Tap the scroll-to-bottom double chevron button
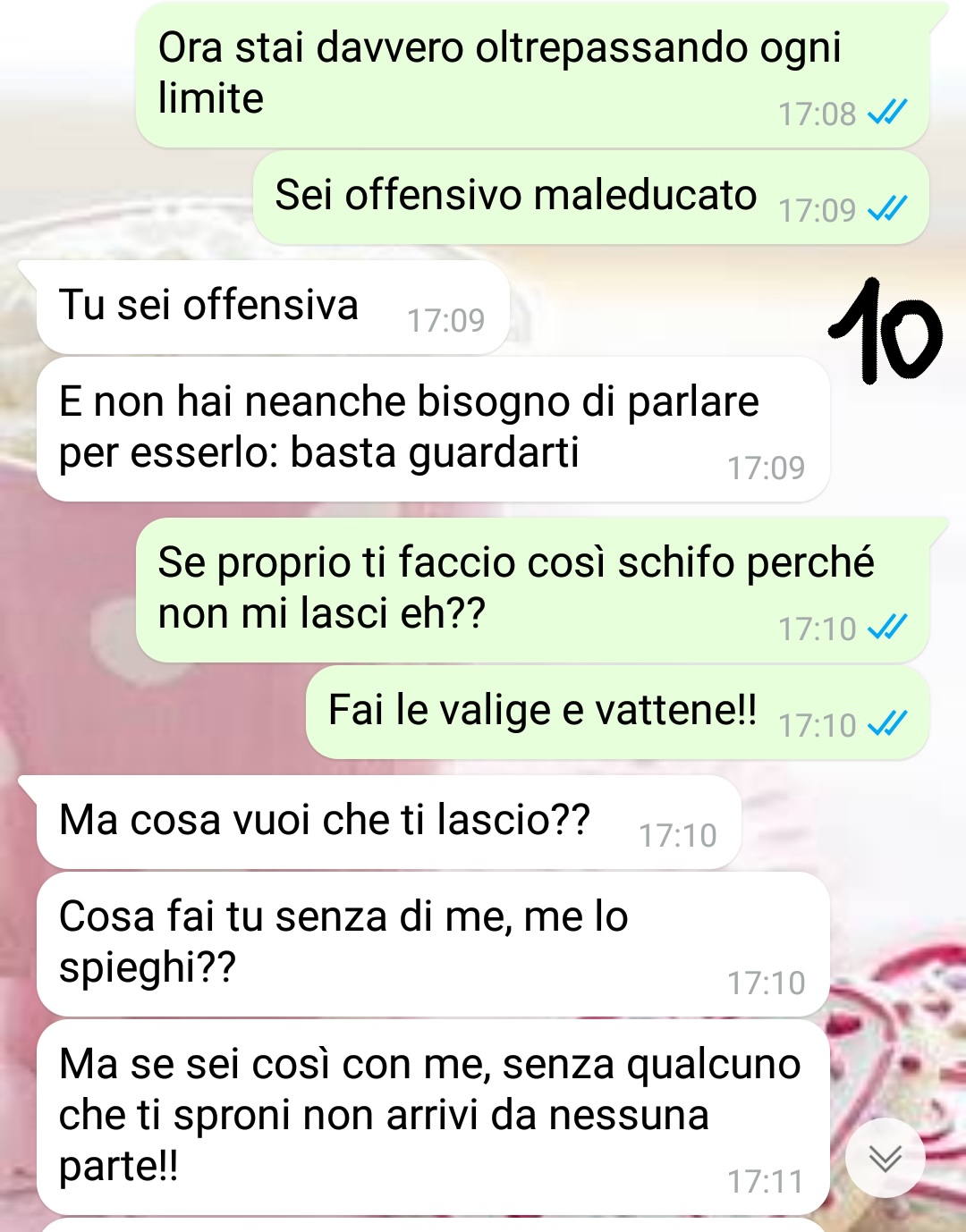Screen dimensions: 966x1232 885,1158
